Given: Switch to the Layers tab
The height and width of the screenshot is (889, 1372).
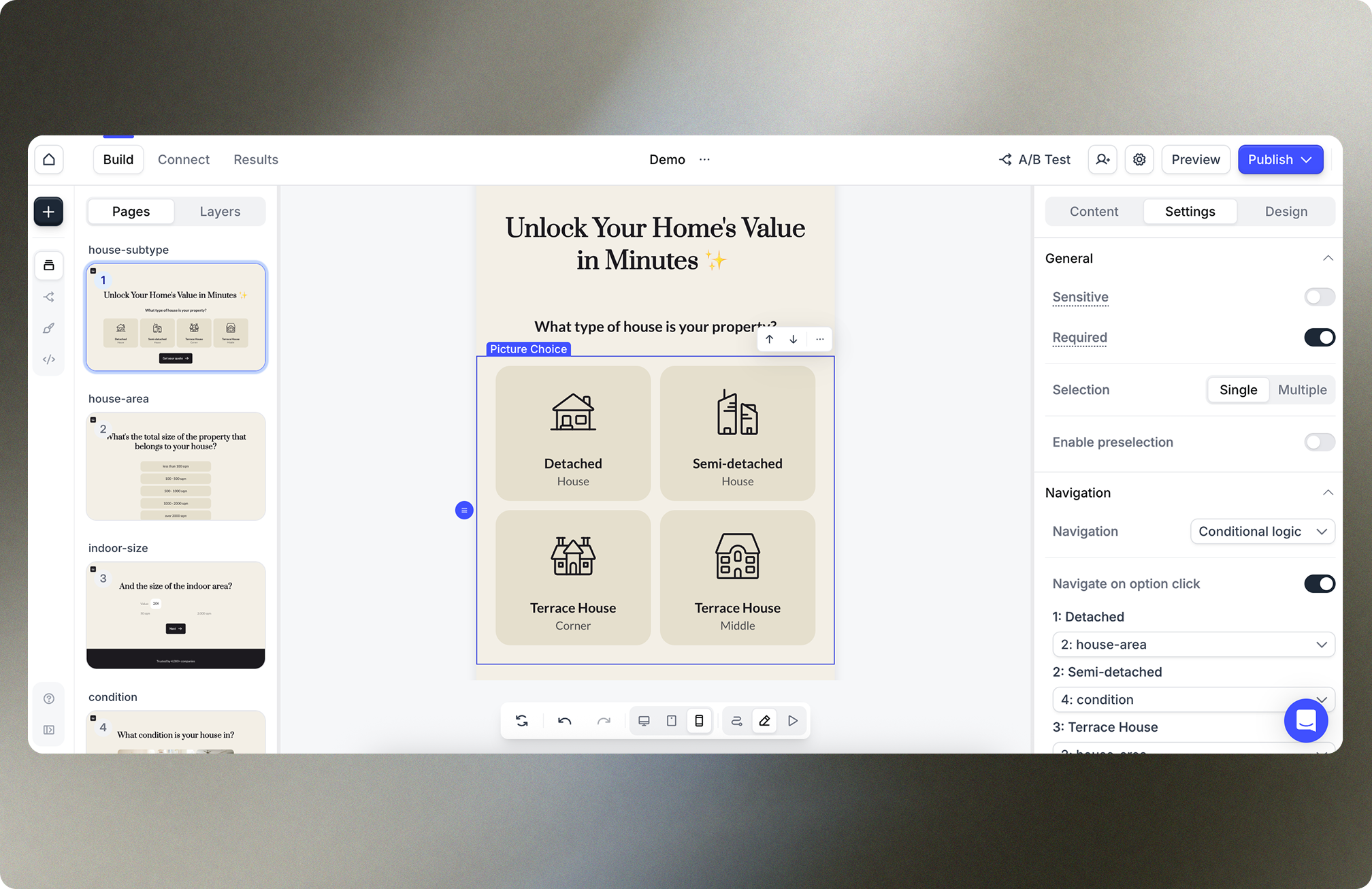Looking at the screenshot, I should [220, 212].
